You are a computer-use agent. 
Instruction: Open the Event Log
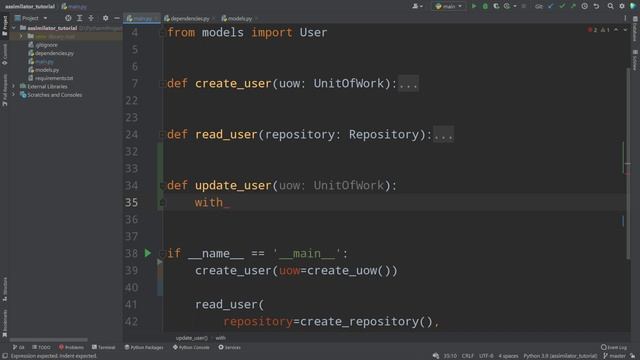click(x=614, y=347)
